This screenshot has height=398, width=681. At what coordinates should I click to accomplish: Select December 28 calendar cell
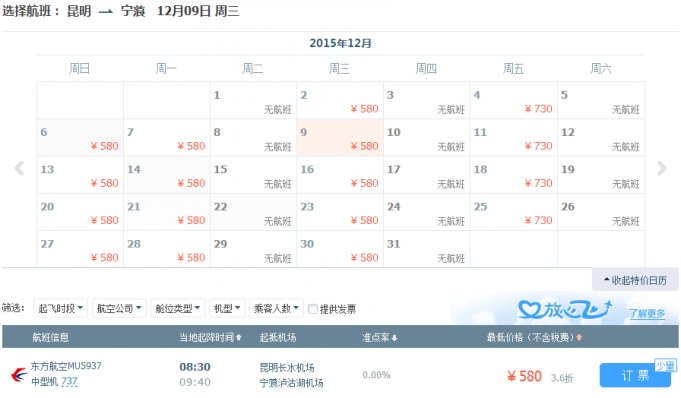[167, 249]
